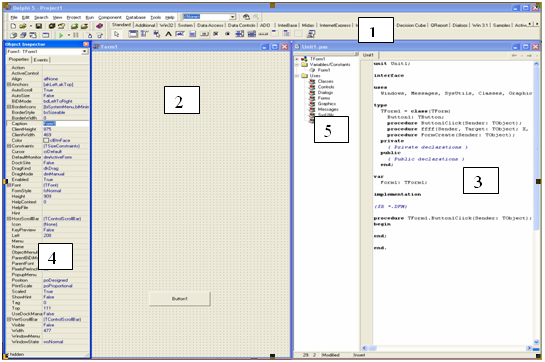
Task: Click the Save All toolbar icon
Action: 52,26
